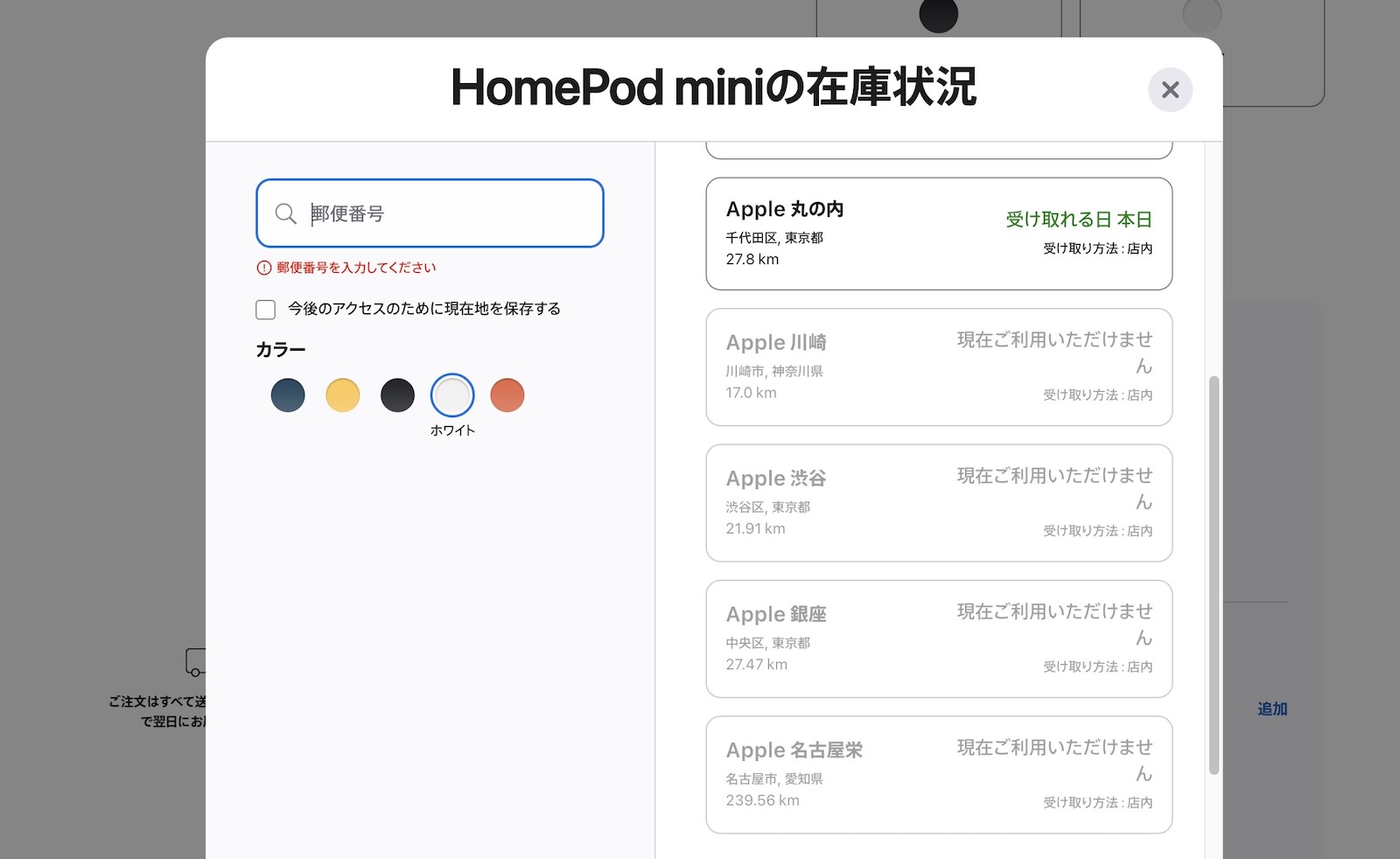Click the search magnifier icon in postal code field

coord(285,213)
